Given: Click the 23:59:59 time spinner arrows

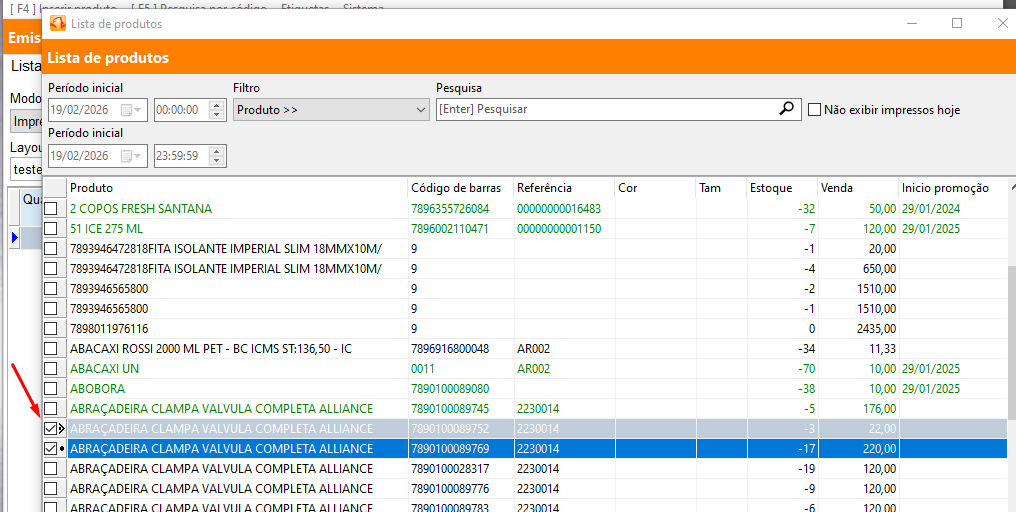Looking at the screenshot, I should coord(216,156).
